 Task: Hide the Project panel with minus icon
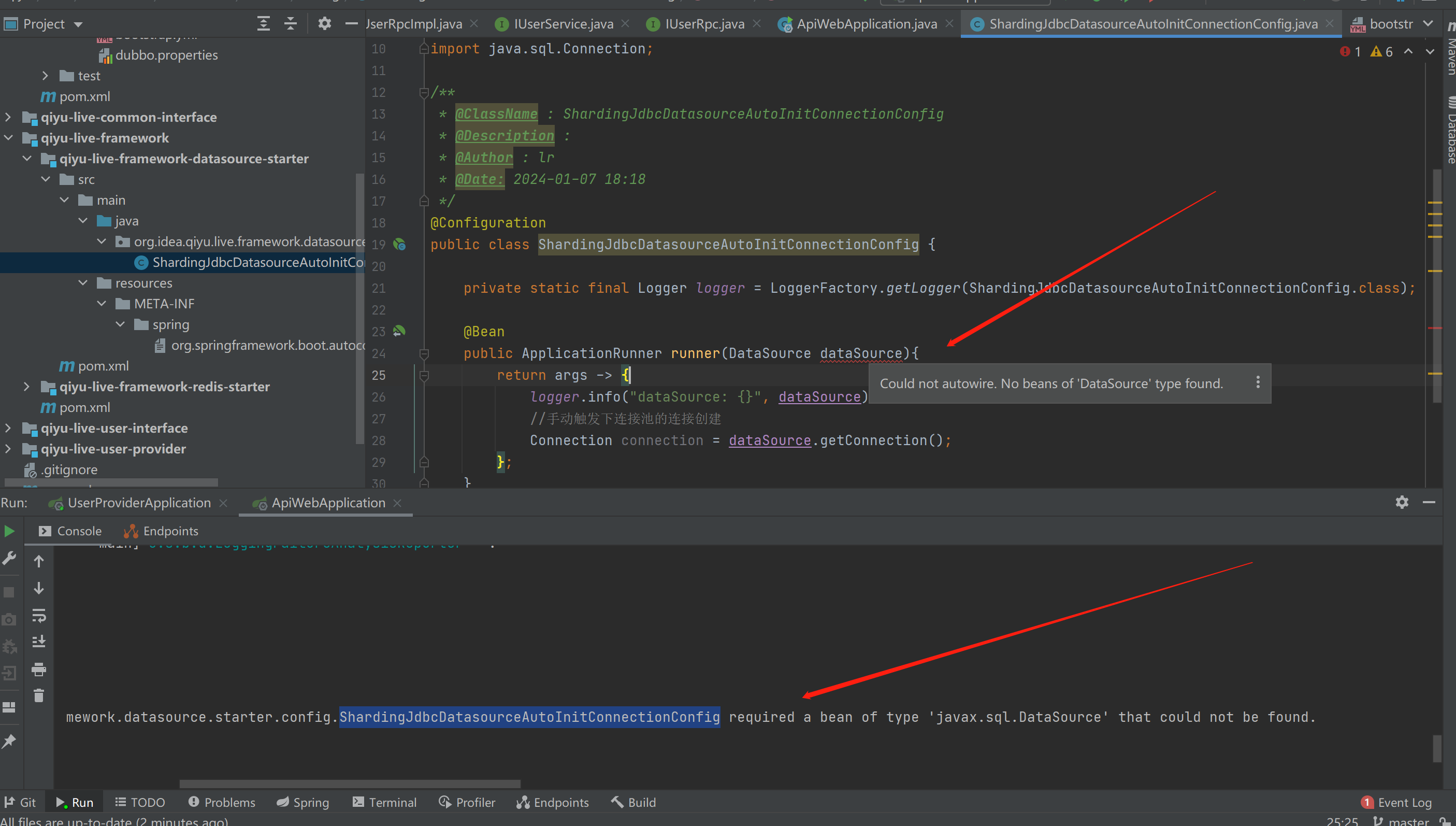click(x=352, y=24)
